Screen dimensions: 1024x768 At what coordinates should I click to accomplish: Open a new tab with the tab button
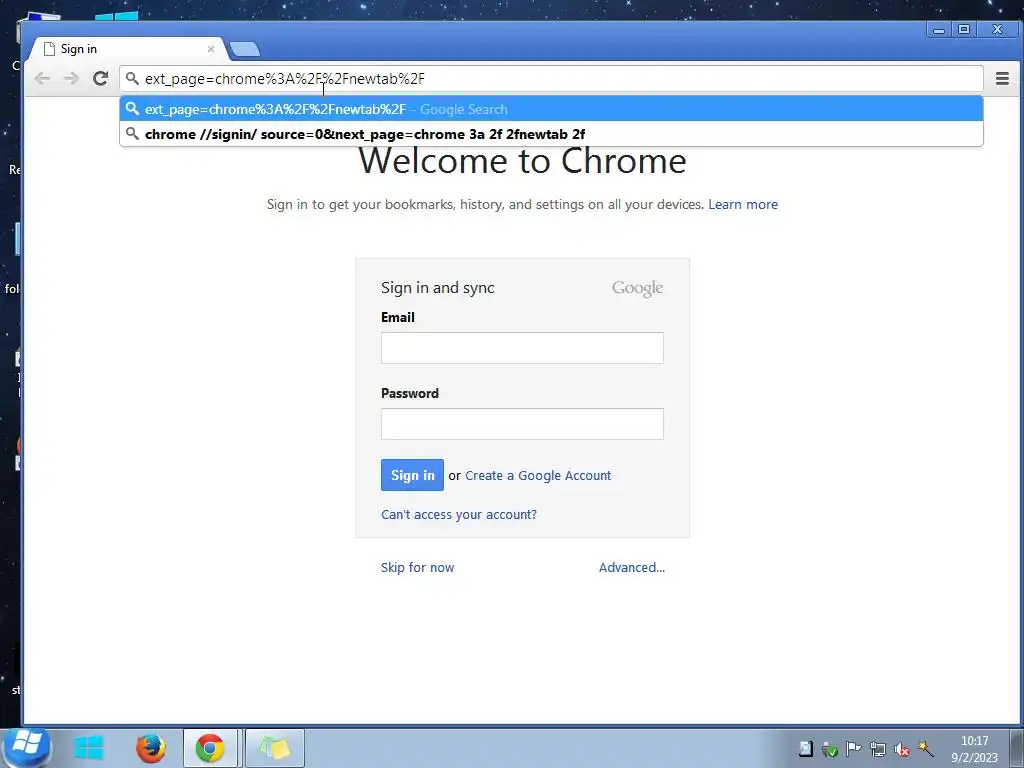[x=245, y=49]
